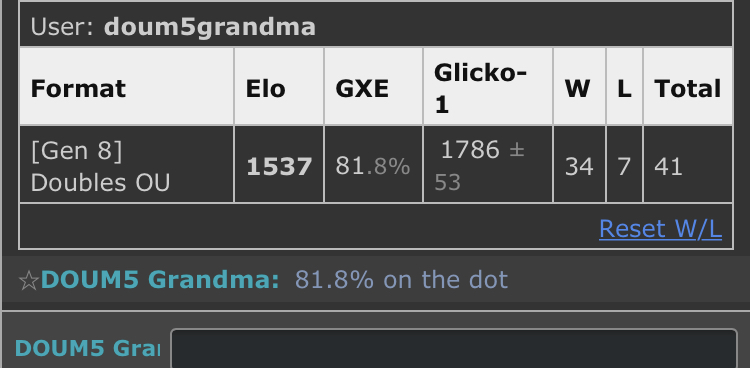Click the [Gen 8] Doubles OU format cell

(127, 164)
